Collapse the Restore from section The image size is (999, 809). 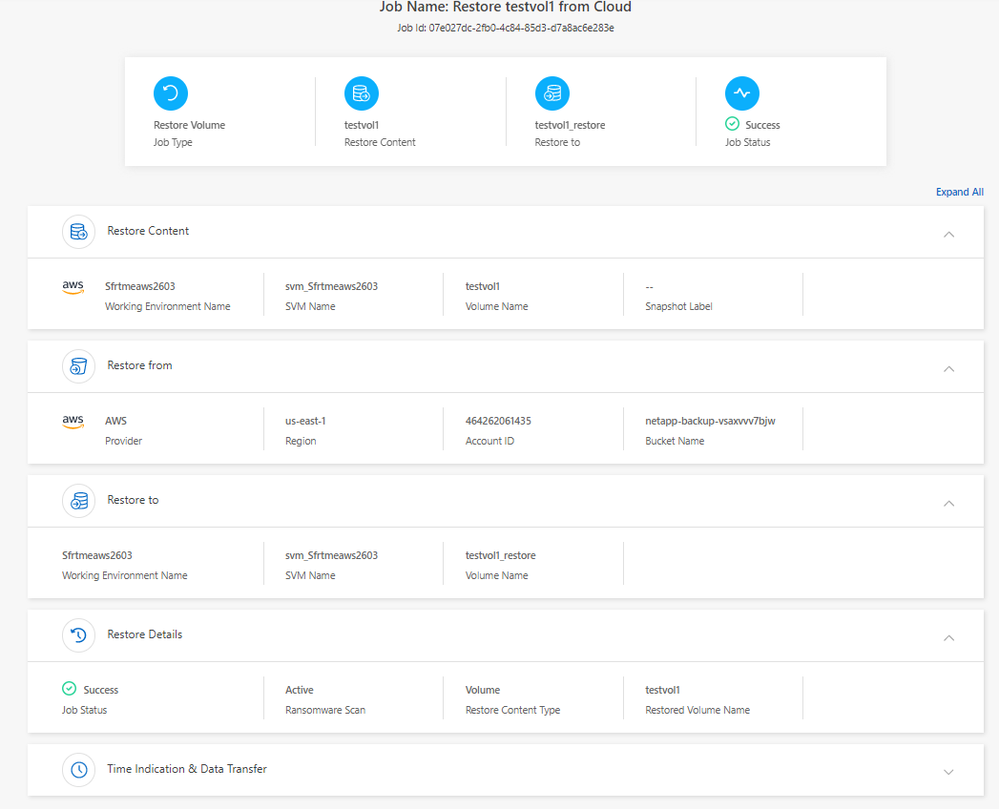click(949, 369)
